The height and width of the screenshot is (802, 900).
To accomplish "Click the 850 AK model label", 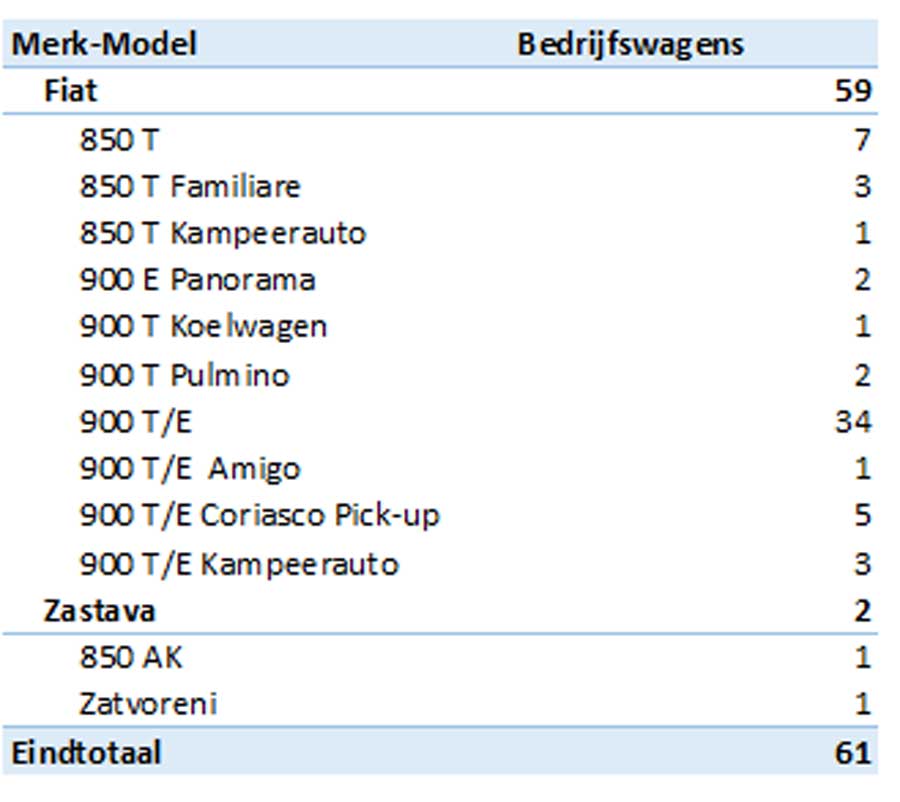I will [131, 657].
